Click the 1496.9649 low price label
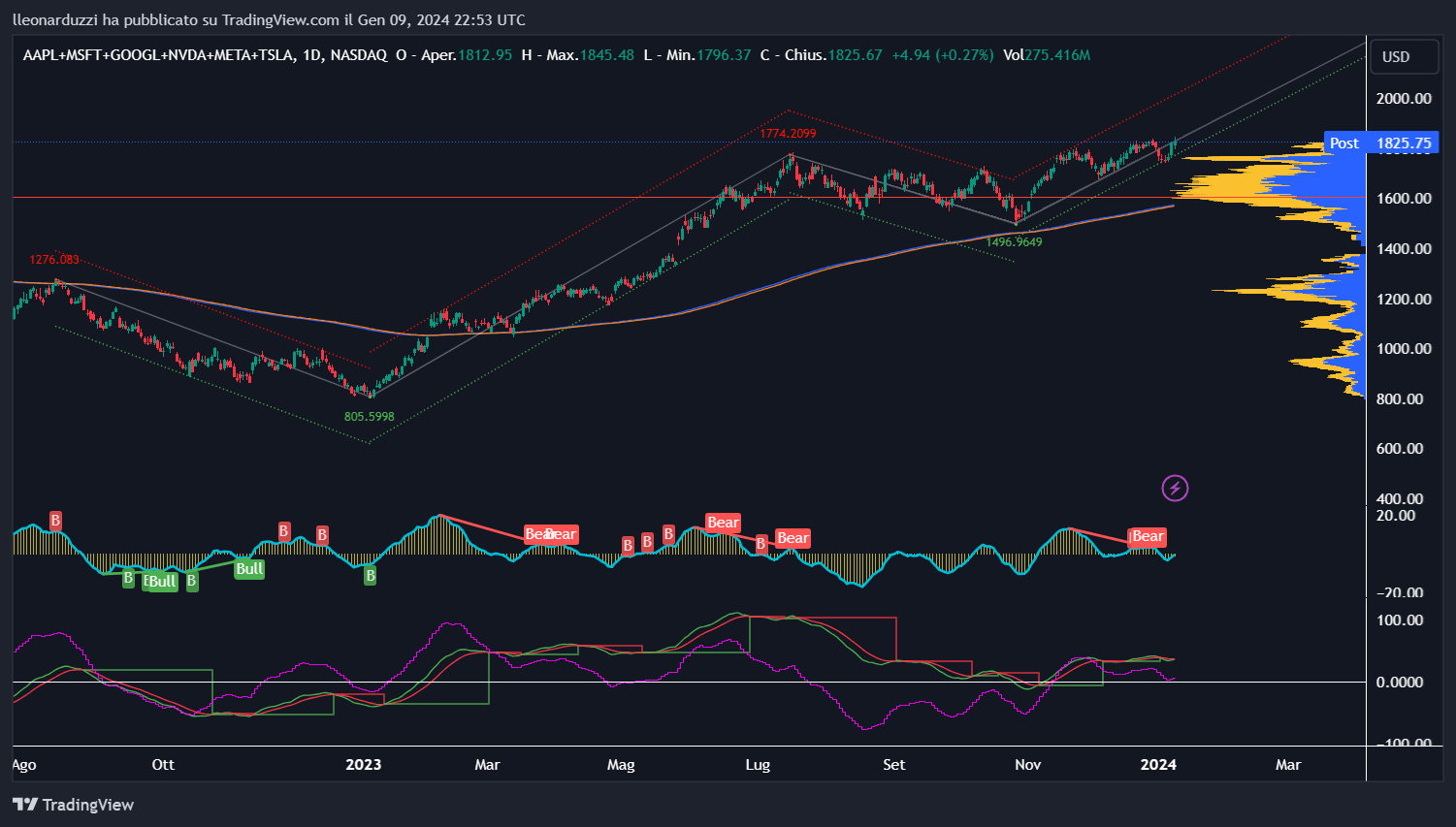Viewport: 1456px width, 827px height. click(1014, 242)
